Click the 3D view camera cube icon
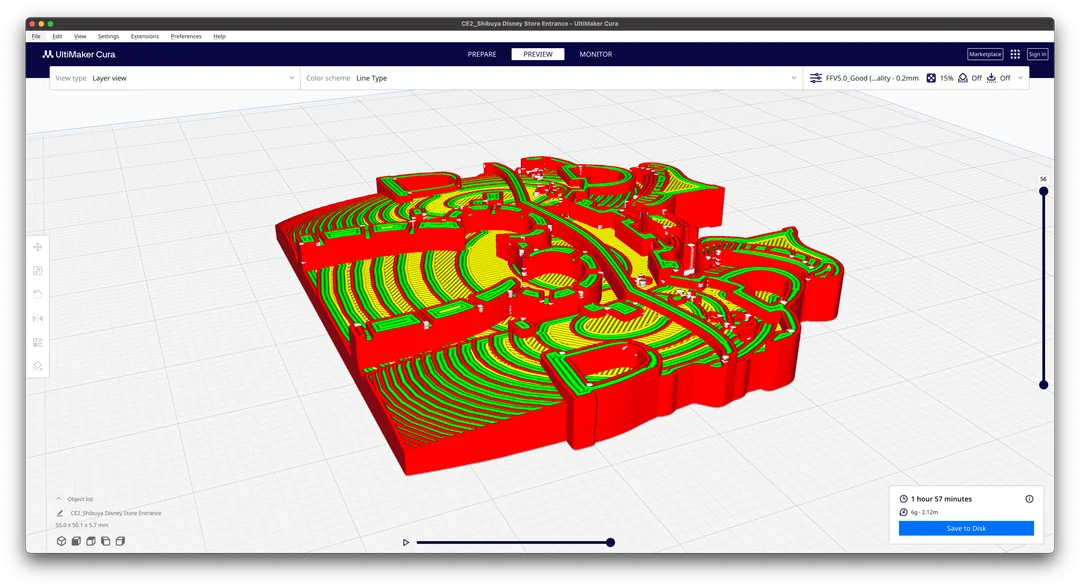This screenshot has height=587, width=1080. click(x=61, y=541)
